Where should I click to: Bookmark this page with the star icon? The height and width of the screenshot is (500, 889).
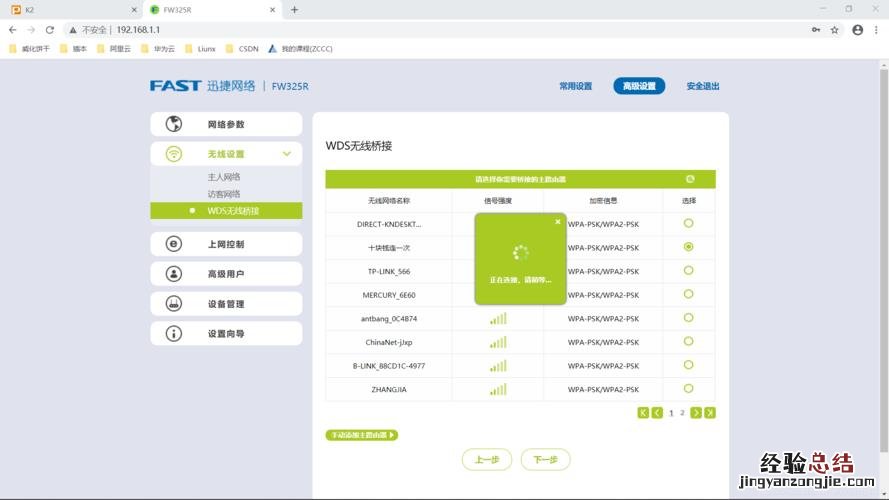[835, 30]
